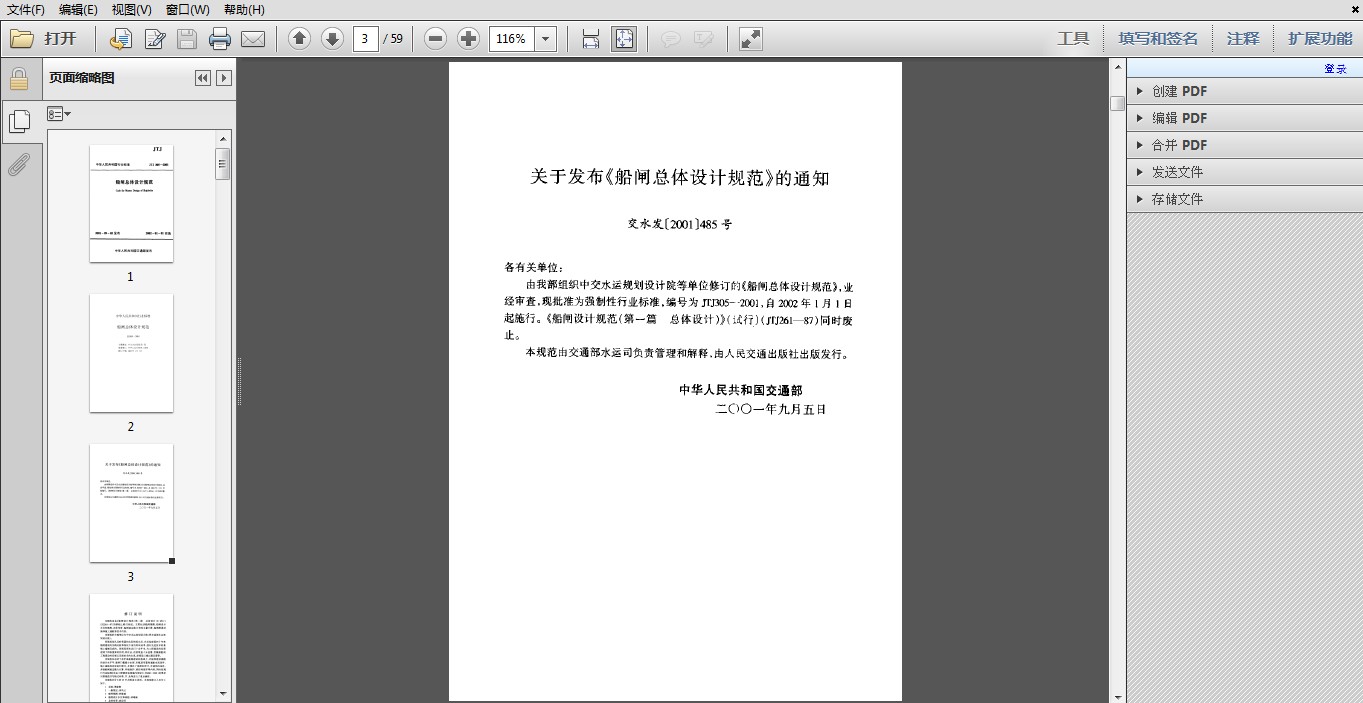Click the thumbnail panel scroll up arrow
This screenshot has width=1363, height=703.
coord(223,138)
